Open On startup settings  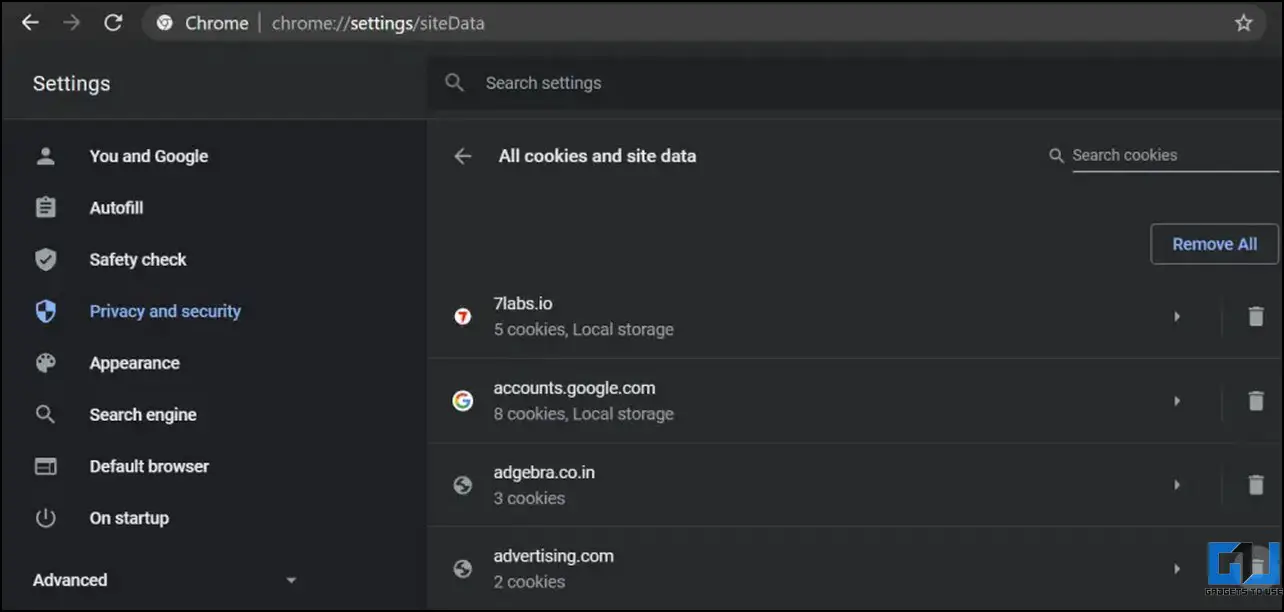[129, 518]
